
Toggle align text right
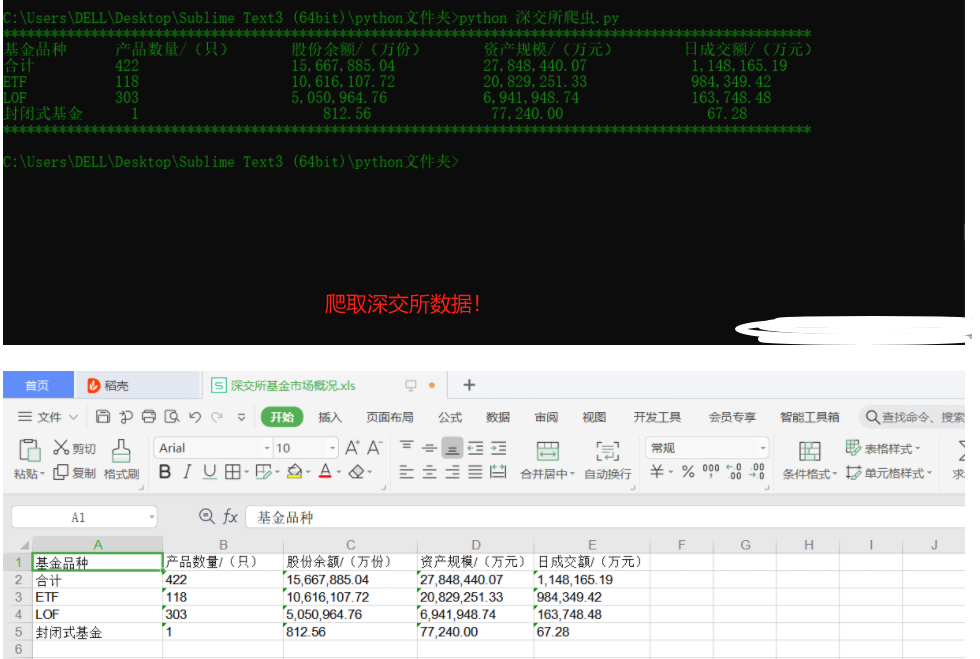click(452, 472)
